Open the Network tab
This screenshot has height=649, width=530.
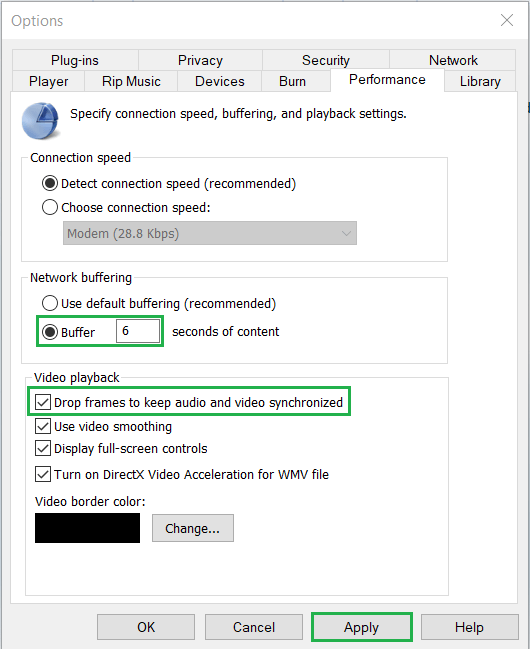[453, 60]
